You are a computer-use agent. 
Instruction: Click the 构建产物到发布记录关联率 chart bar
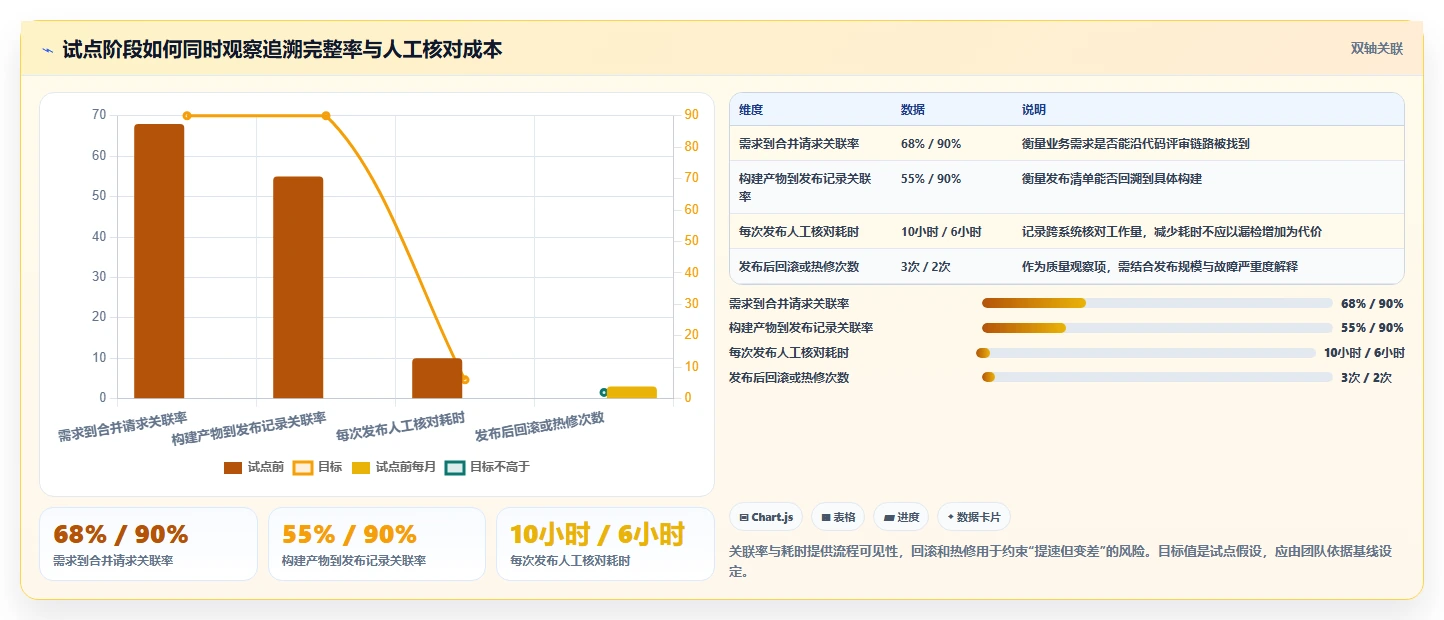[x=298, y=287]
